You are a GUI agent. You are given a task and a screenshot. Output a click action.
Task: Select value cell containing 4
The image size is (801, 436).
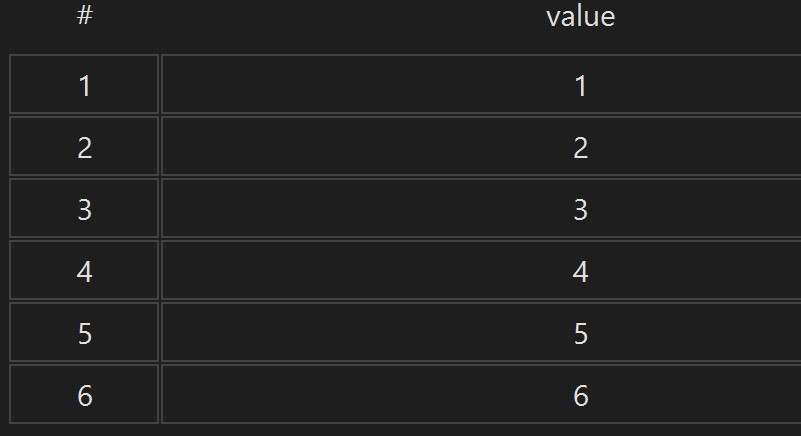click(x=481, y=270)
